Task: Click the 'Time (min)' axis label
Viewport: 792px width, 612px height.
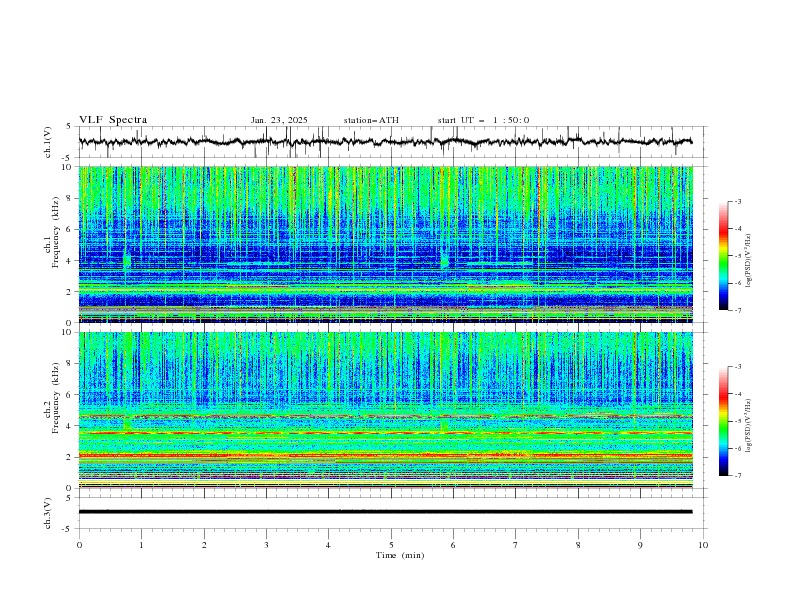Action: [x=400, y=555]
